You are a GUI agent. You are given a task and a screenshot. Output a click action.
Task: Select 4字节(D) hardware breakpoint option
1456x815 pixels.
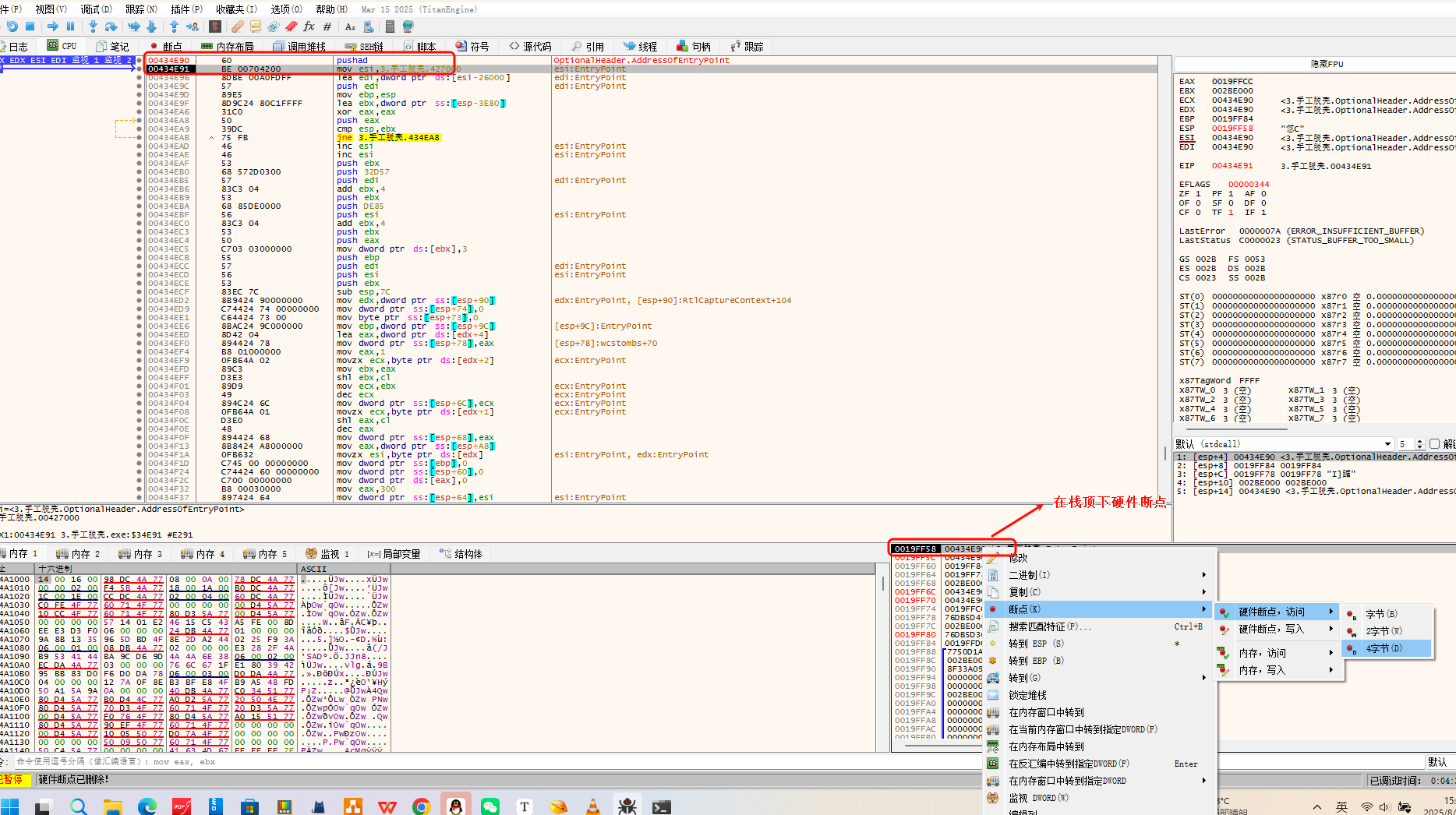pos(1384,648)
